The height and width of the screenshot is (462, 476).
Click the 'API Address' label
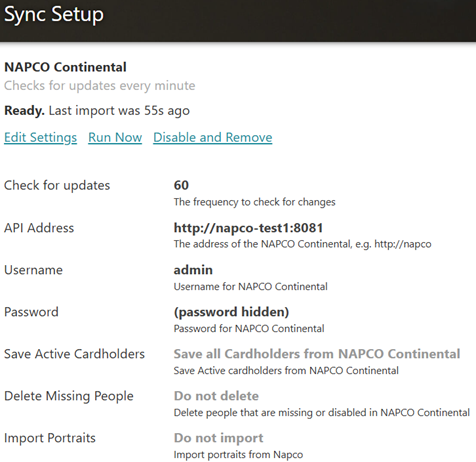coord(39,228)
